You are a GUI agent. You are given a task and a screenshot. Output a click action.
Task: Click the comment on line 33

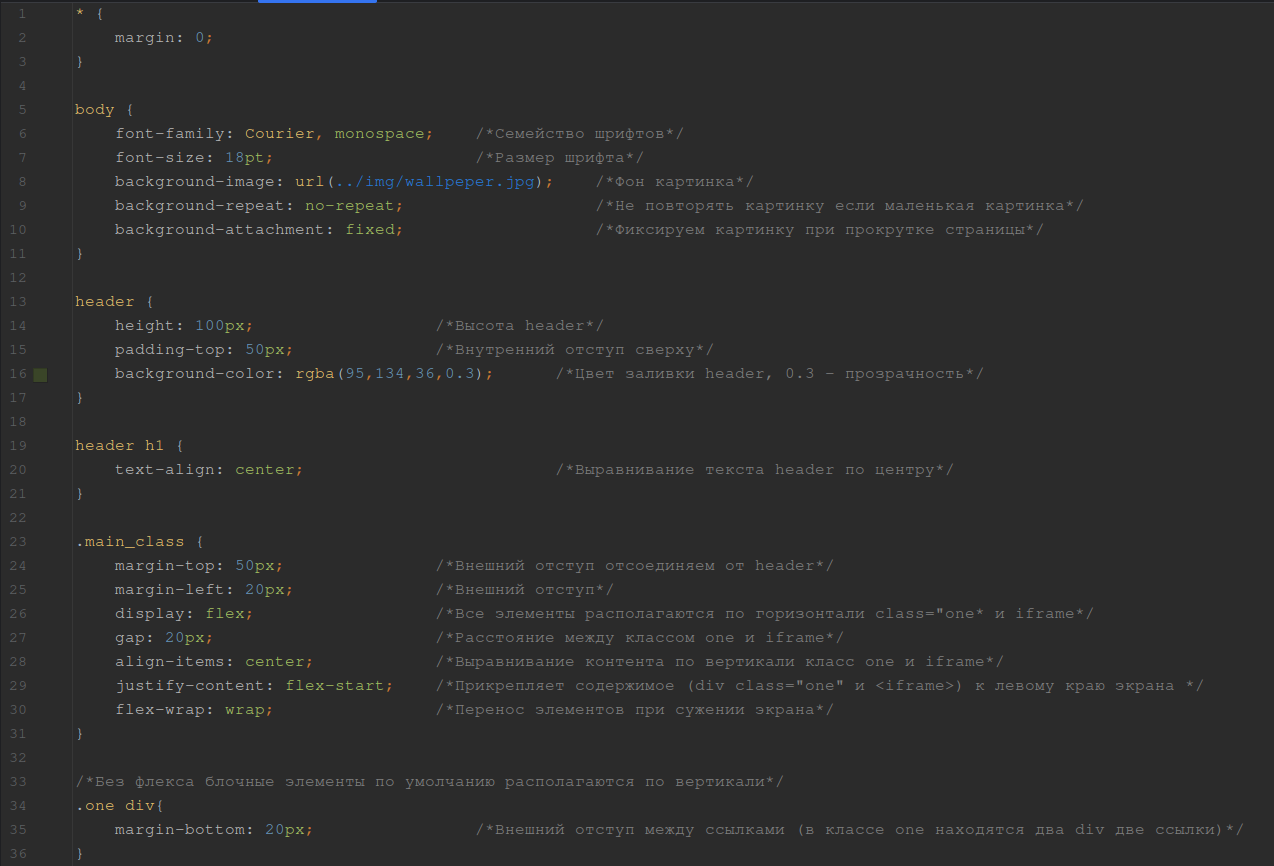click(425, 782)
